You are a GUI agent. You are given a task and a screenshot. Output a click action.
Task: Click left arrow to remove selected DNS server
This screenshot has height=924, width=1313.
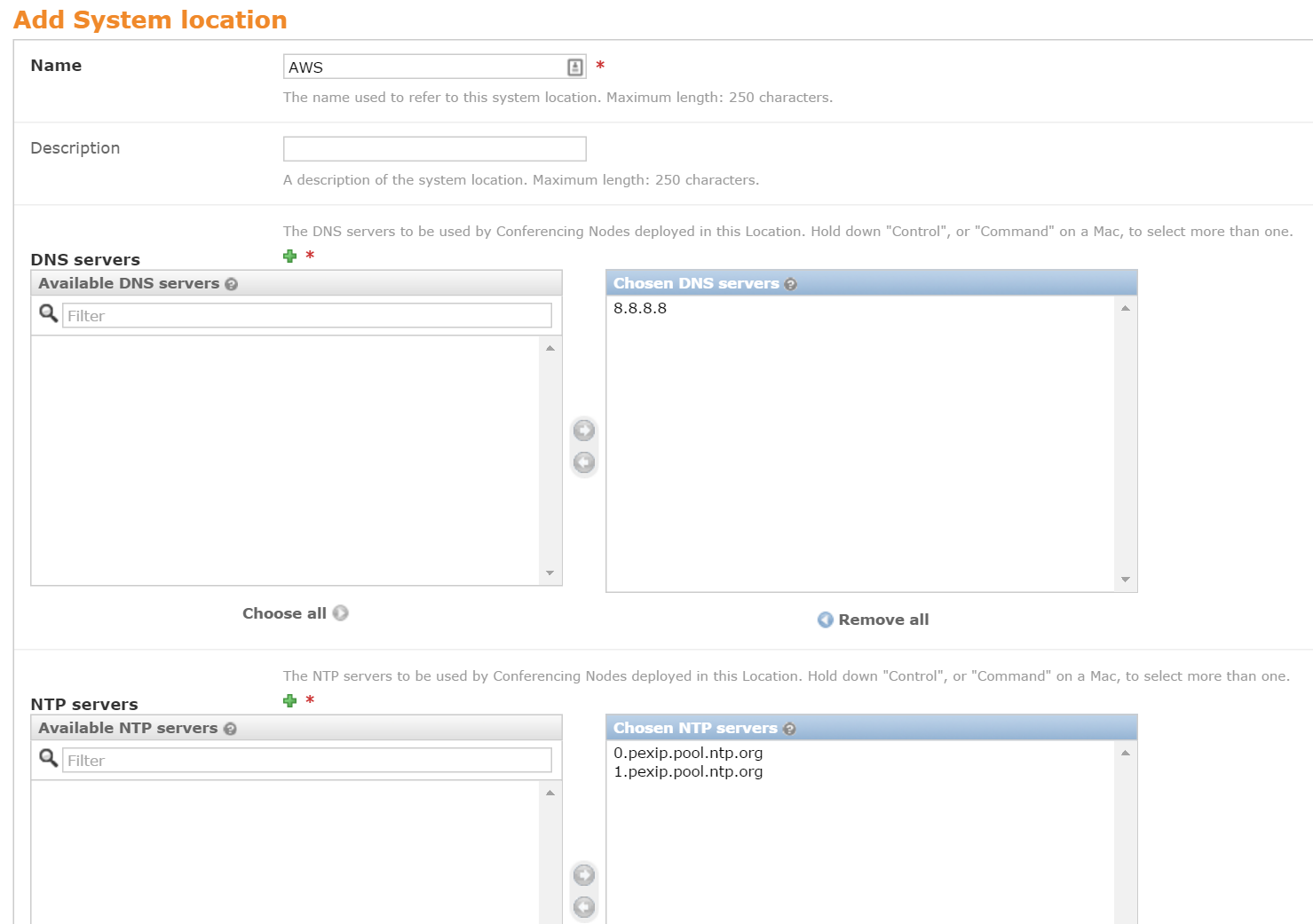tap(584, 462)
